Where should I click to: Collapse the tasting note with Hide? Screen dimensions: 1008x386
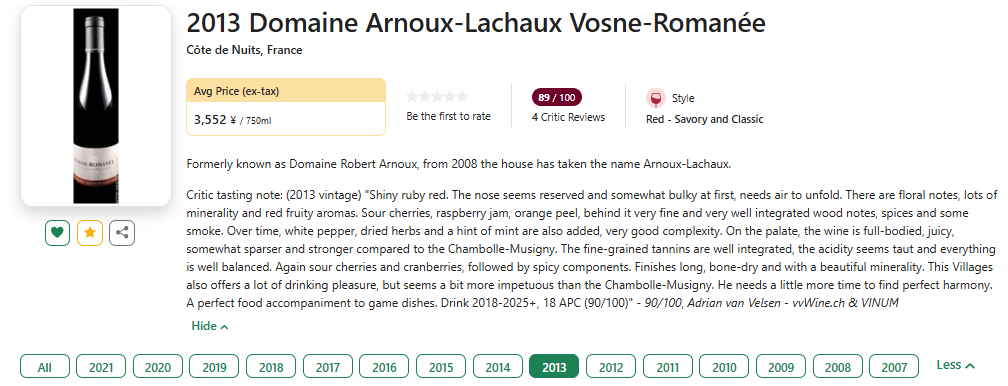pos(210,326)
